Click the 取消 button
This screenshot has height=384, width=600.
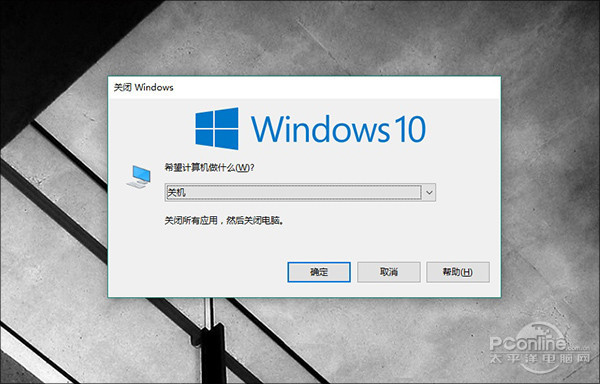[389, 272]
